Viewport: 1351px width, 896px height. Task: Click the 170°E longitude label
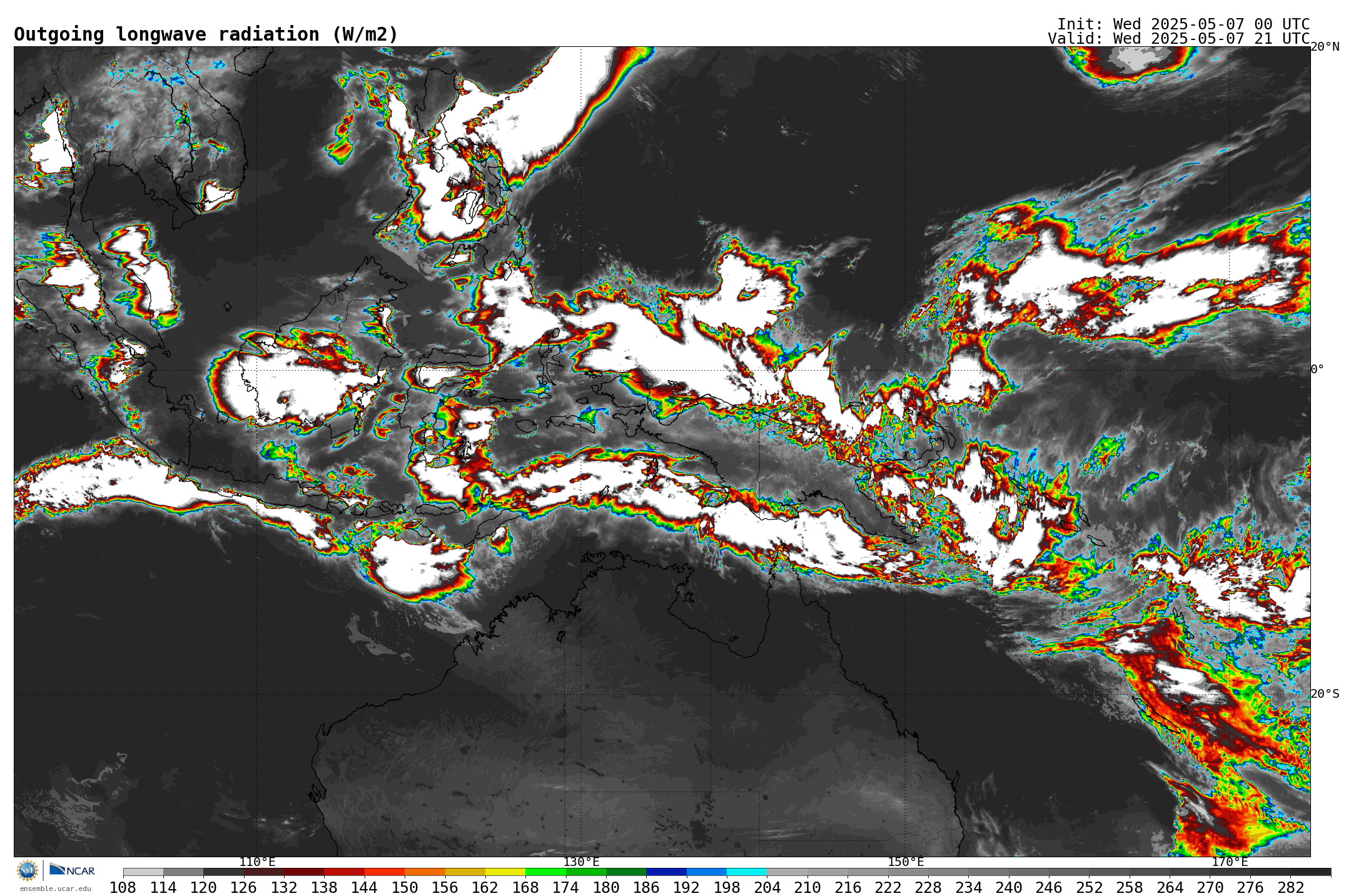(1230, 862)
